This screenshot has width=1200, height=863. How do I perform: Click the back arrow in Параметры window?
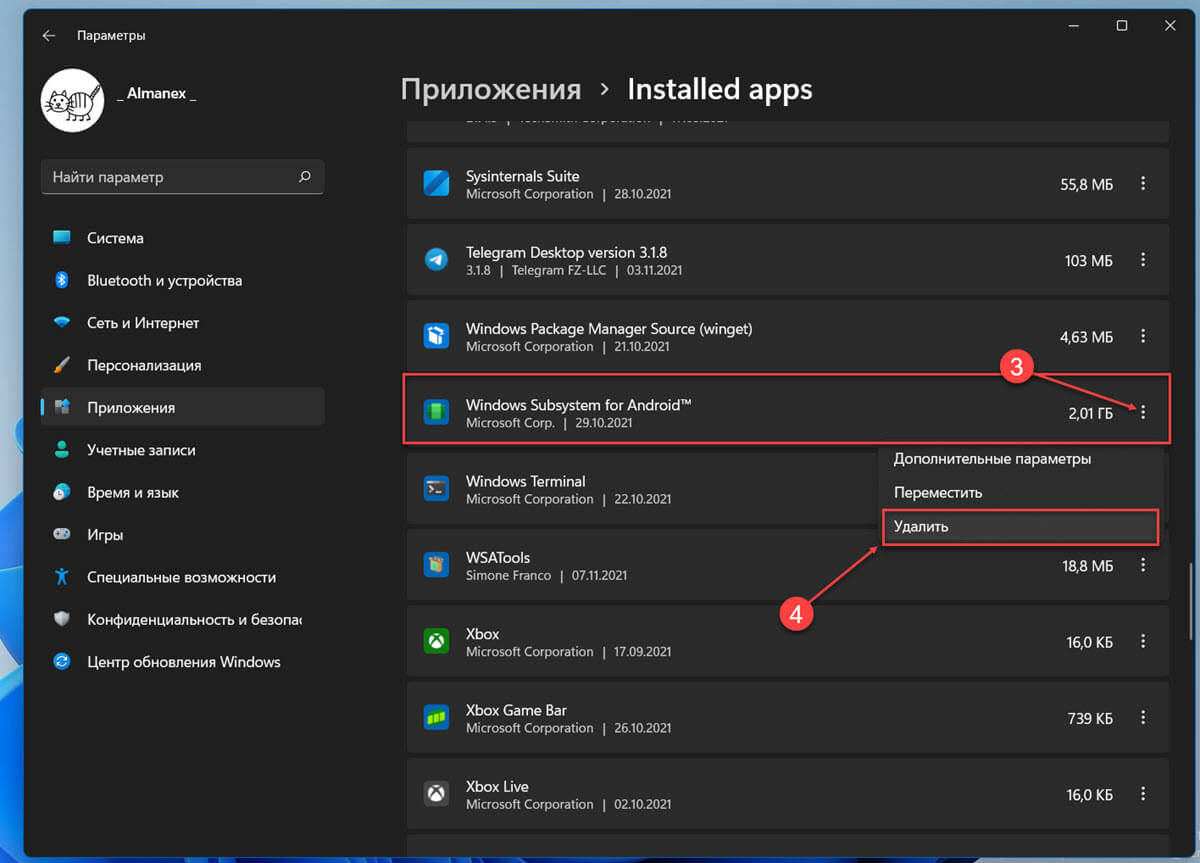tap(48, 35)
